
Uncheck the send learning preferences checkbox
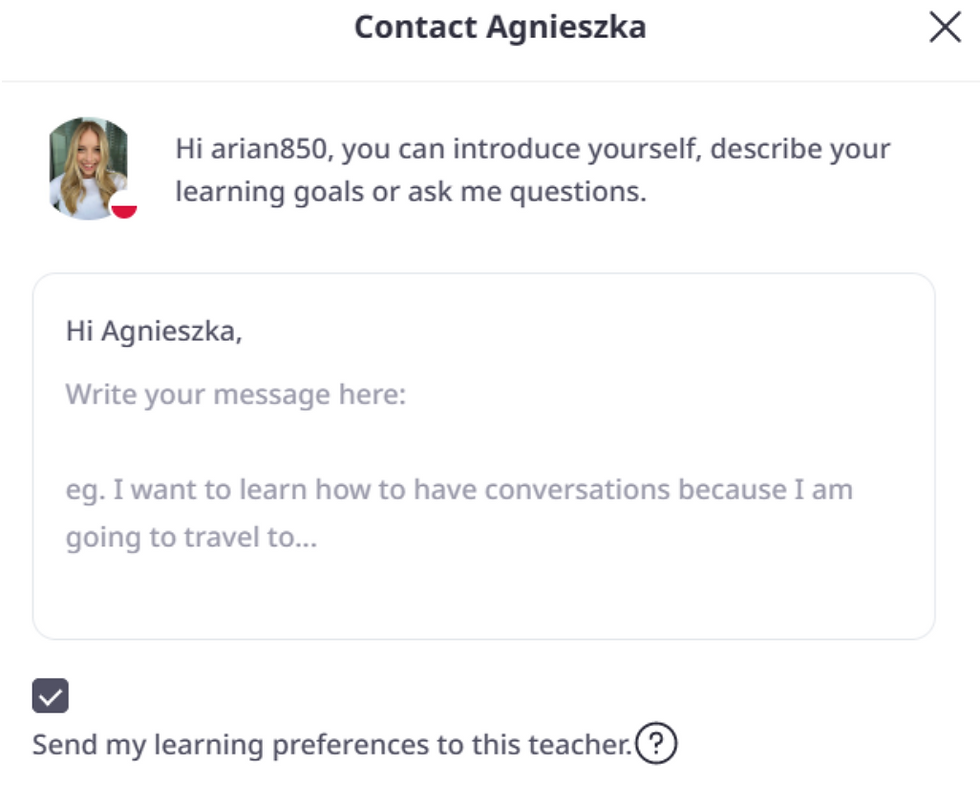pos(51,696)
